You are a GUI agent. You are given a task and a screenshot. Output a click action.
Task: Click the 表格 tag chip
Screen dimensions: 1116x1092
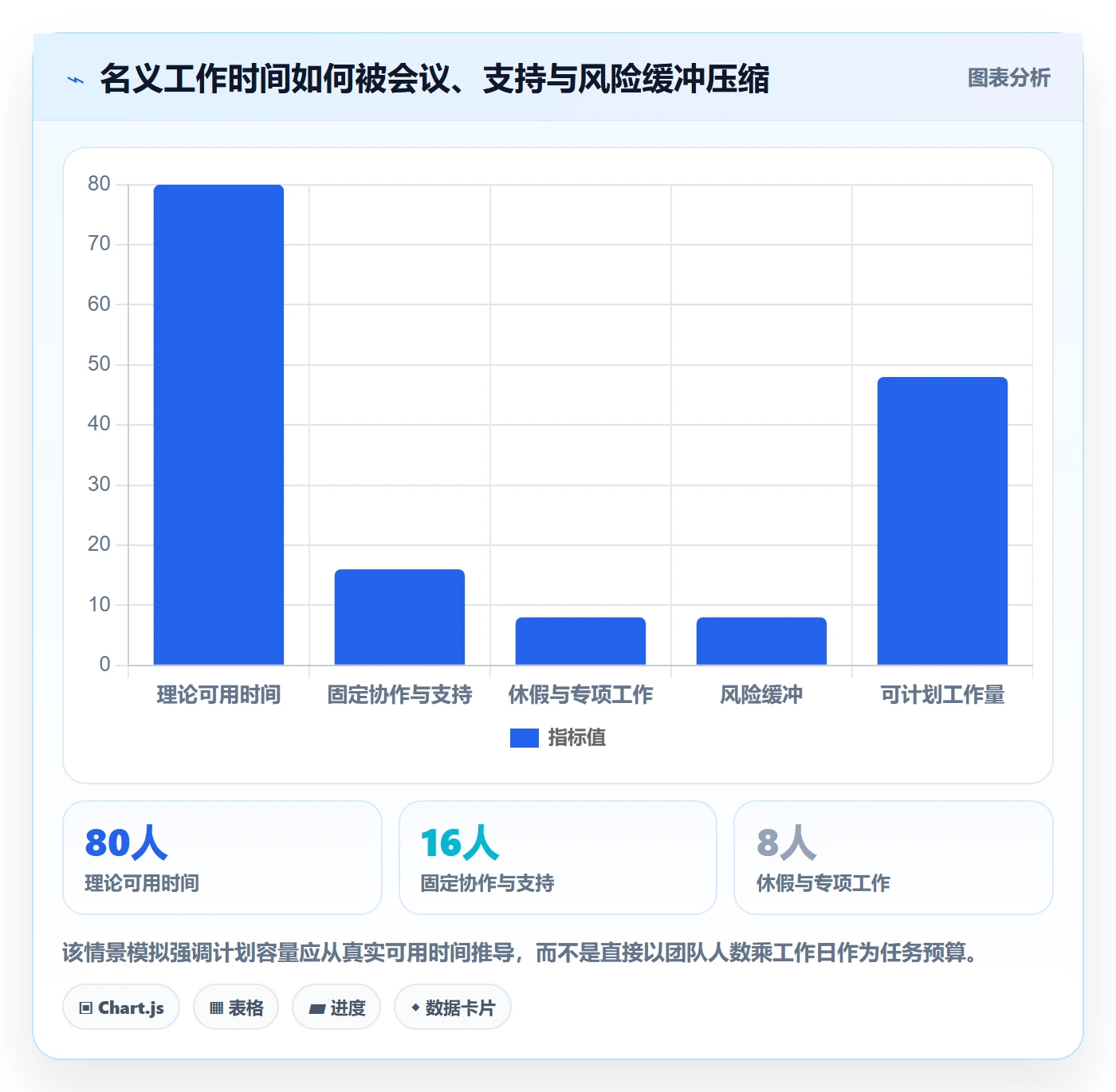[236, 1008]
